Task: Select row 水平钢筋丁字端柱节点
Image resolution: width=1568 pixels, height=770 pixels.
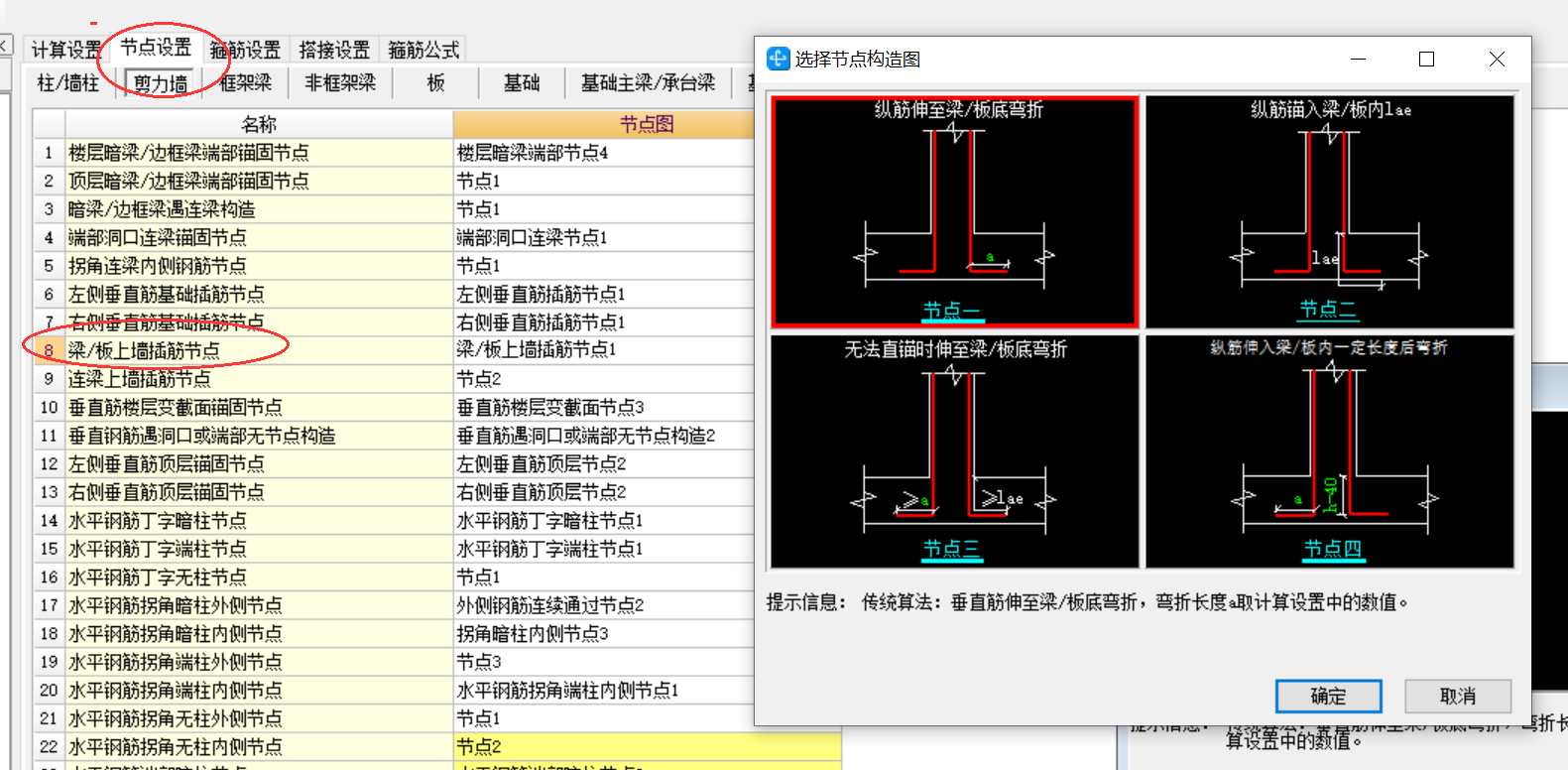Action: pos(259,549)
